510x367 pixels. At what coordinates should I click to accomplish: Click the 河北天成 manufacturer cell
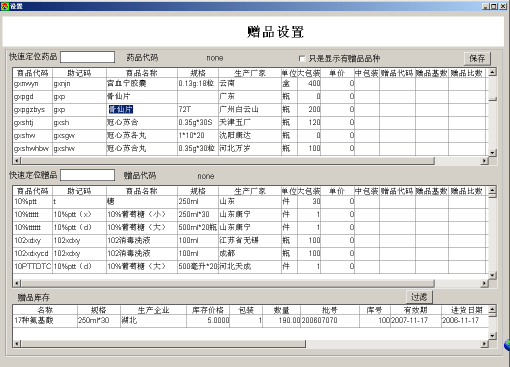point(250,267)
